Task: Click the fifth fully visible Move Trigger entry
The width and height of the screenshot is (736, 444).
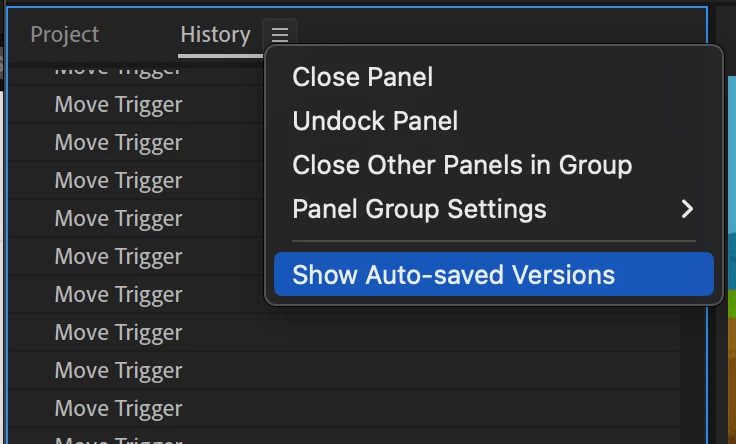Action: point(118,257)
